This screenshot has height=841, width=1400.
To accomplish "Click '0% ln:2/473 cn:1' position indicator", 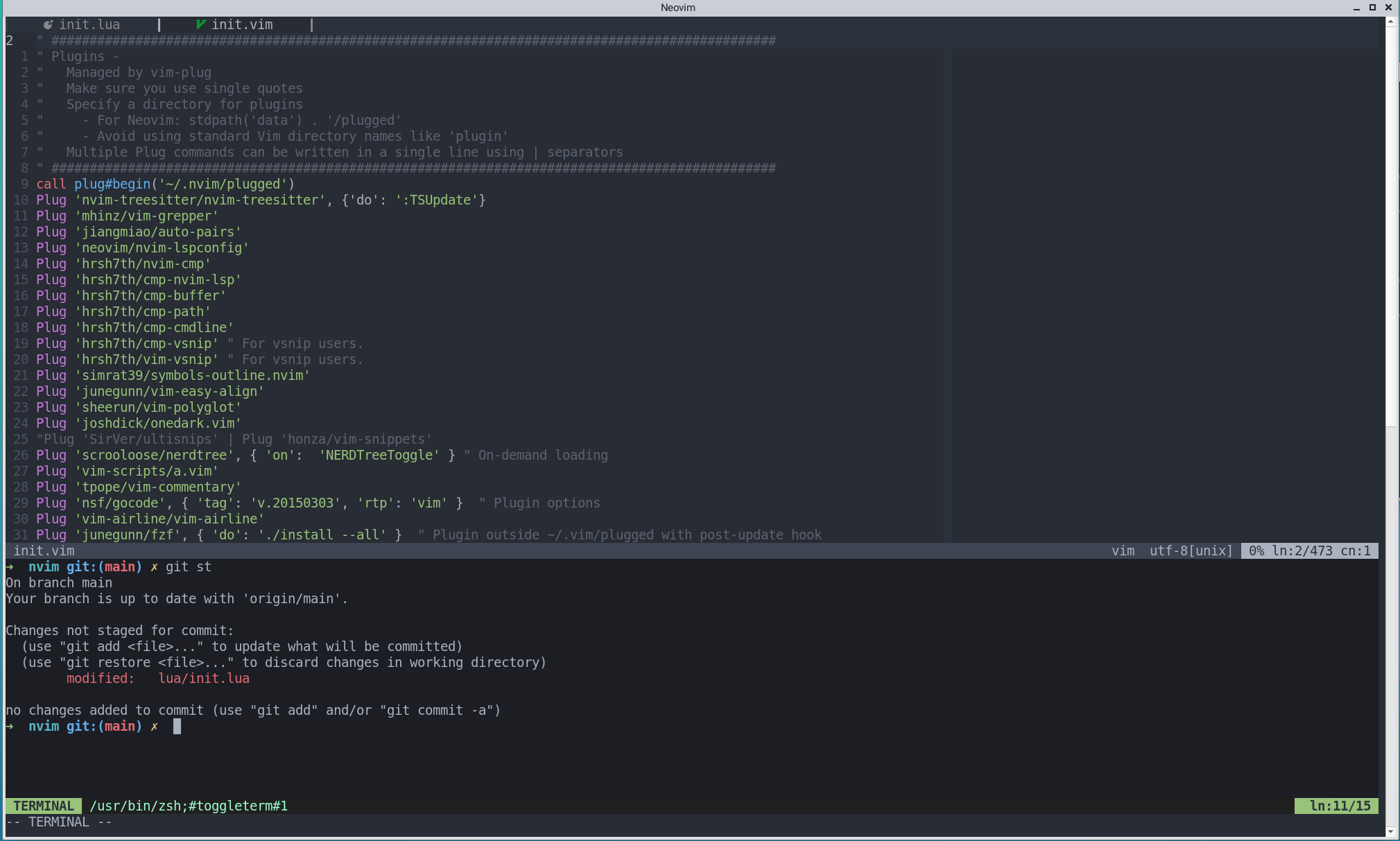I will [1310, 550].
